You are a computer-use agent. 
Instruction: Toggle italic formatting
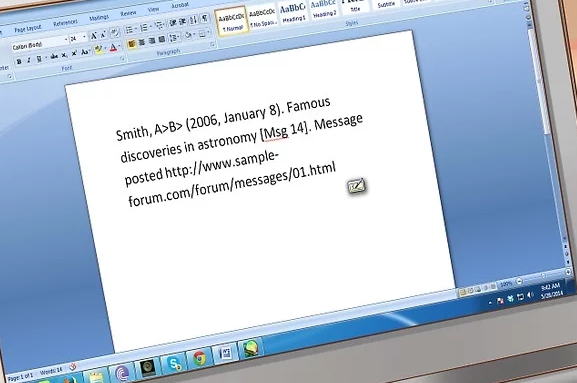click(x=29, y=60)
